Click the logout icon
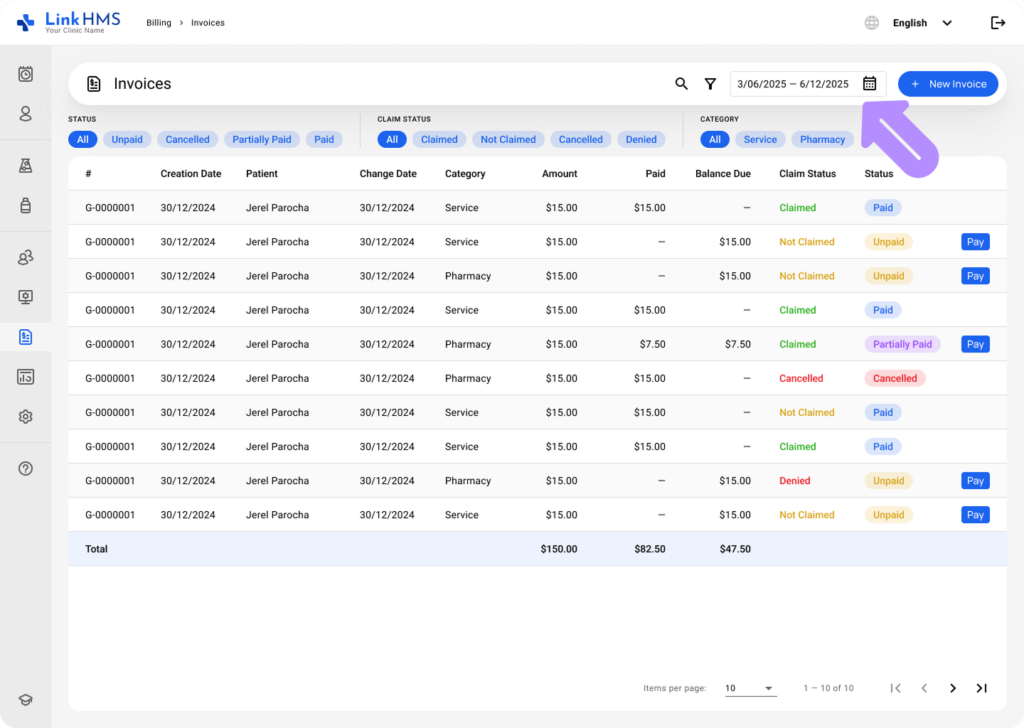The image size is (1024, 728). click(x=998, y=23)
